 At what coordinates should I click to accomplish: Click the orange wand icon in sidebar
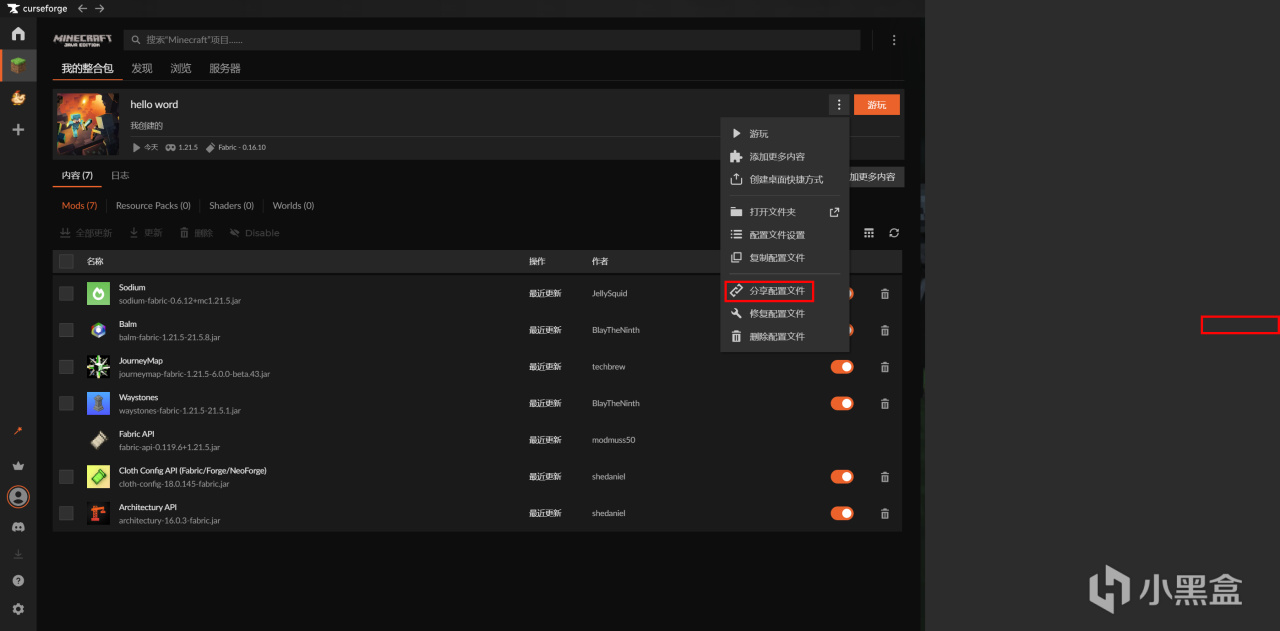[x=18, y=431]
